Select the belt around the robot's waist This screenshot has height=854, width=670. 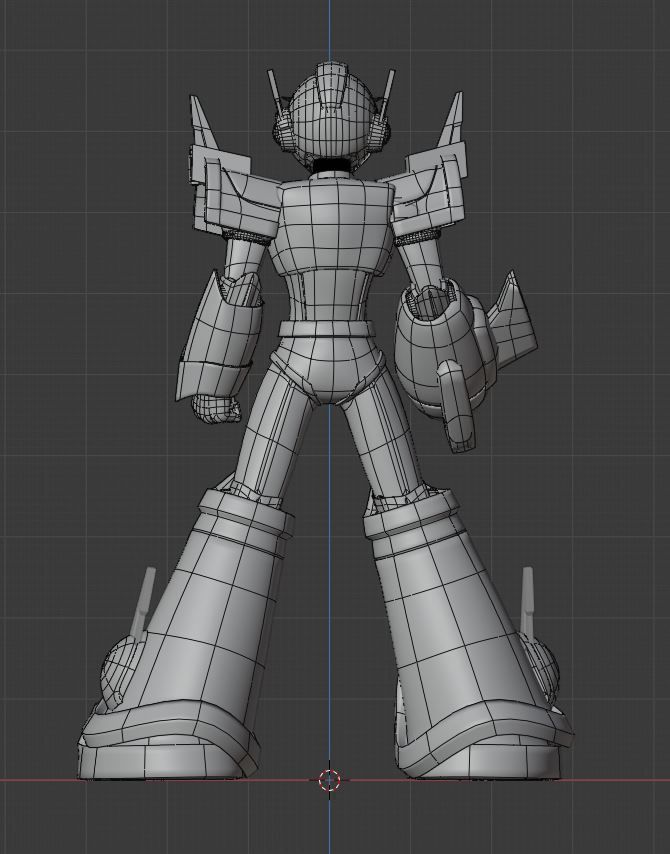[x=327, y=328]
